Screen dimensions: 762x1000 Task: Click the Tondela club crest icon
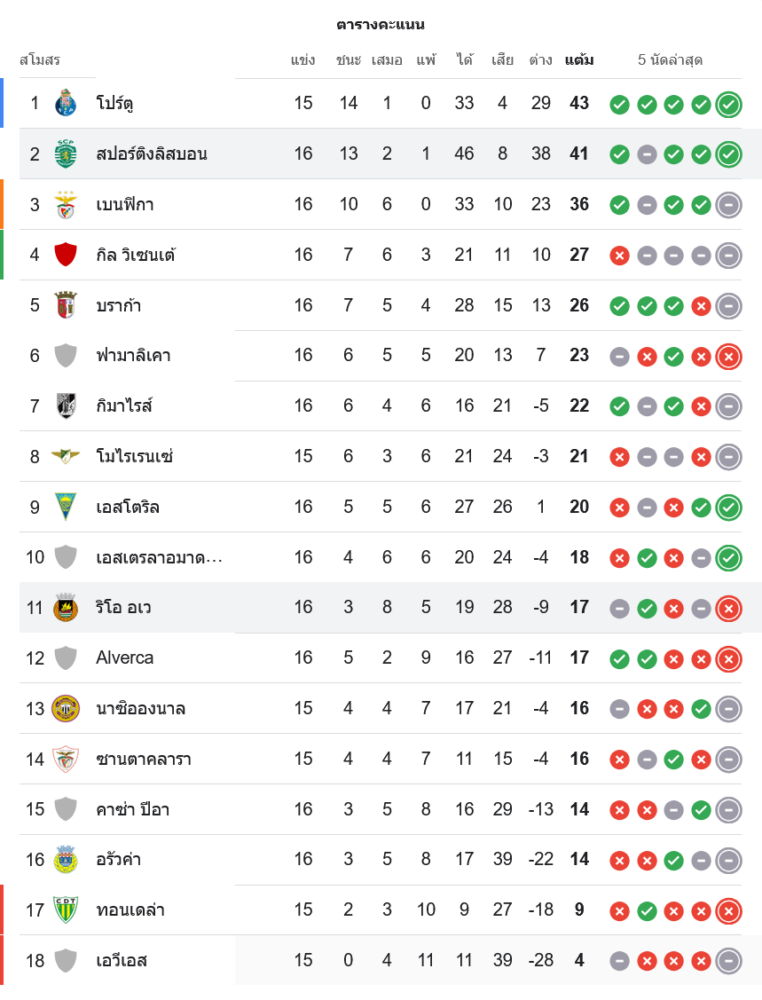click(66, 910)
